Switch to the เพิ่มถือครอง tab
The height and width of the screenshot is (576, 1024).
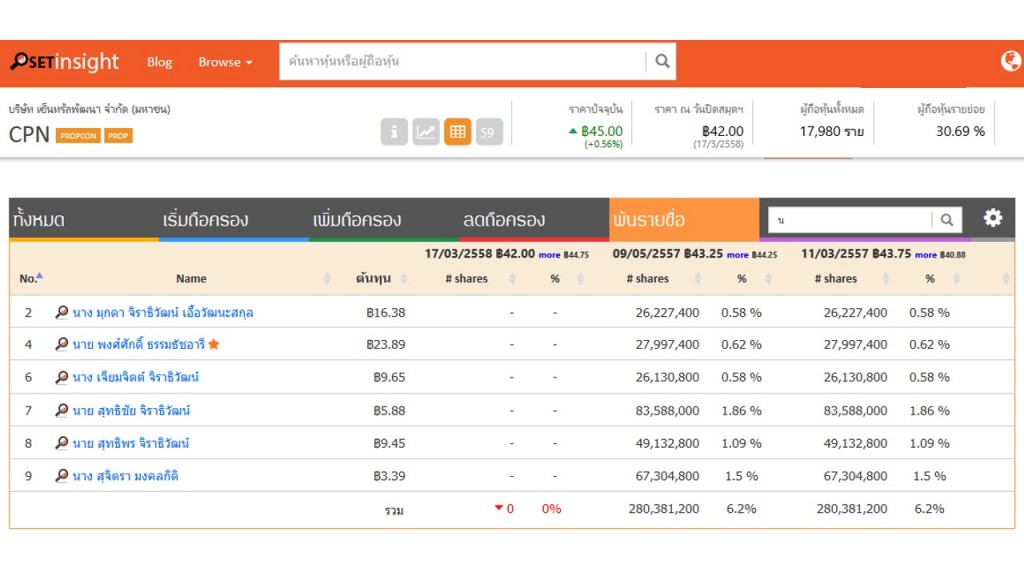(x=384, y=219)
